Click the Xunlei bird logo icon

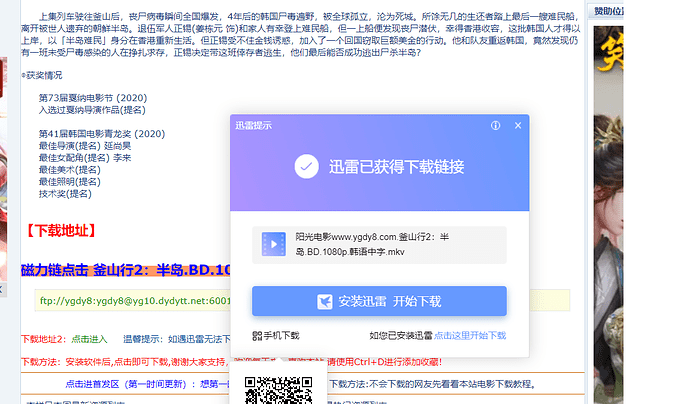325,301
